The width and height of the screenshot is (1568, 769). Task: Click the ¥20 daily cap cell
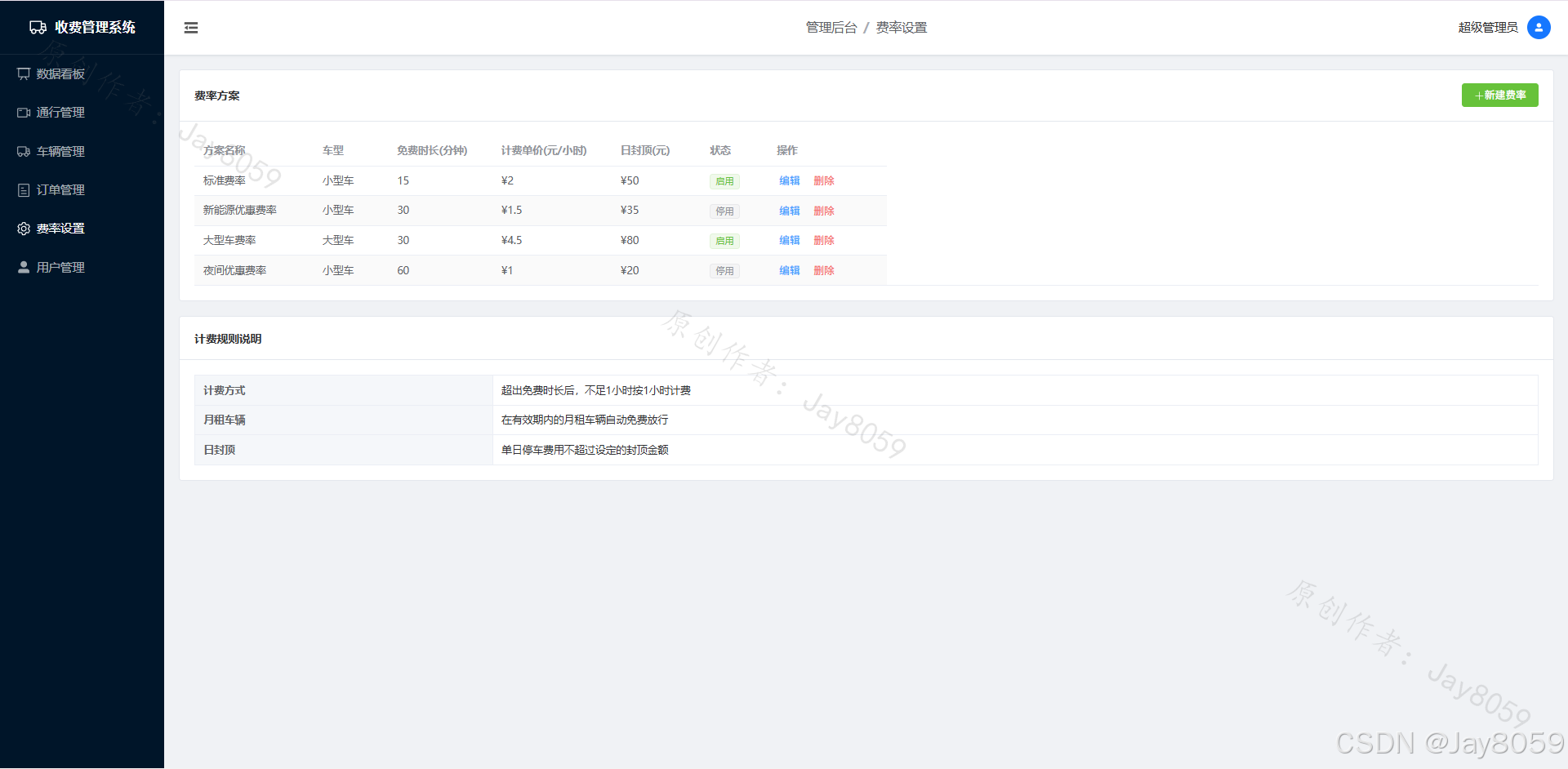tap(630, 270)
